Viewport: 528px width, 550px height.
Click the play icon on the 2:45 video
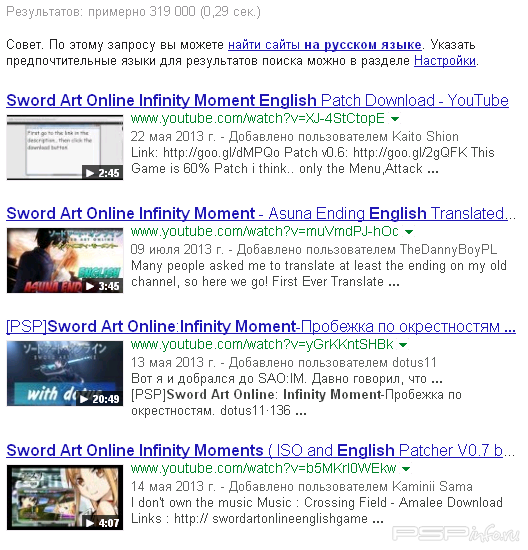[90, 173]
